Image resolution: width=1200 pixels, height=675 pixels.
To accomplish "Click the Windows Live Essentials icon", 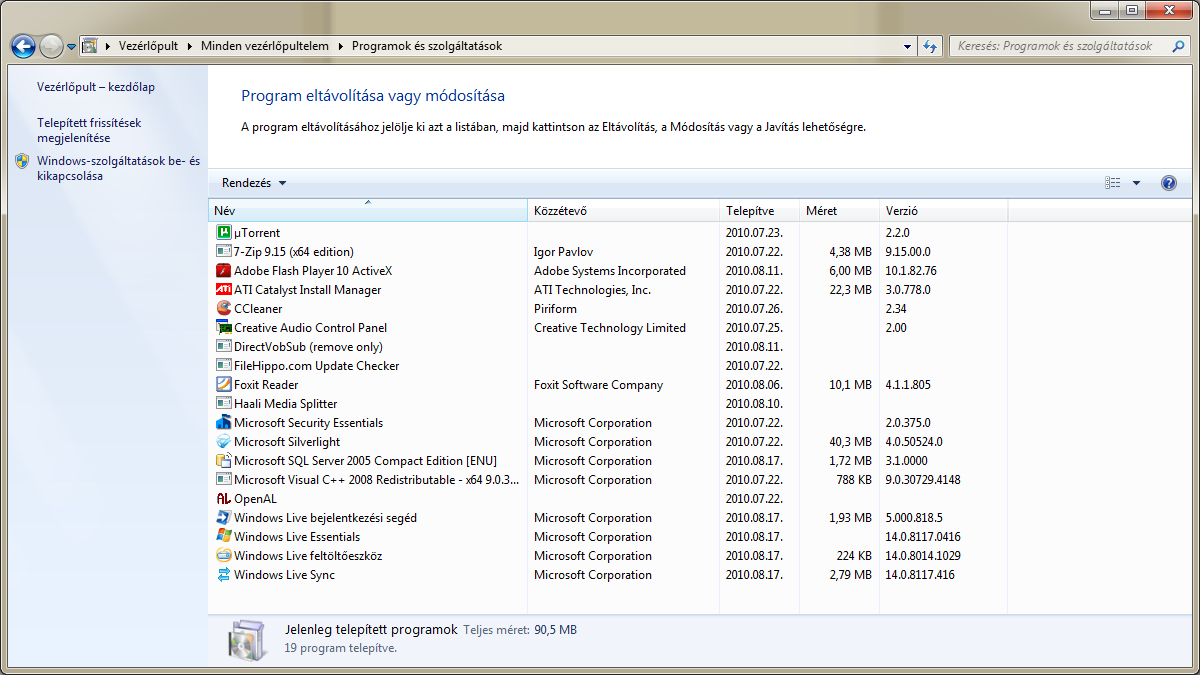I will coord(224,537).
